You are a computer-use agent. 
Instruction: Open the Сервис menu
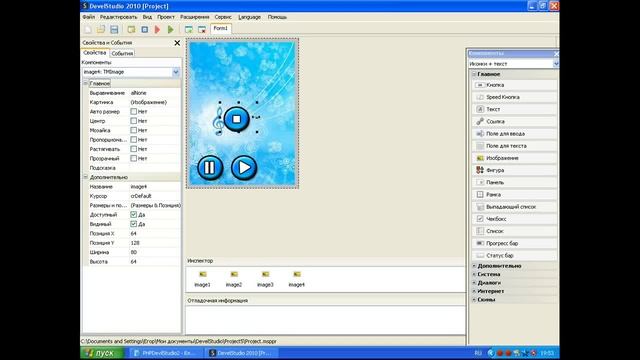[223, 17]
